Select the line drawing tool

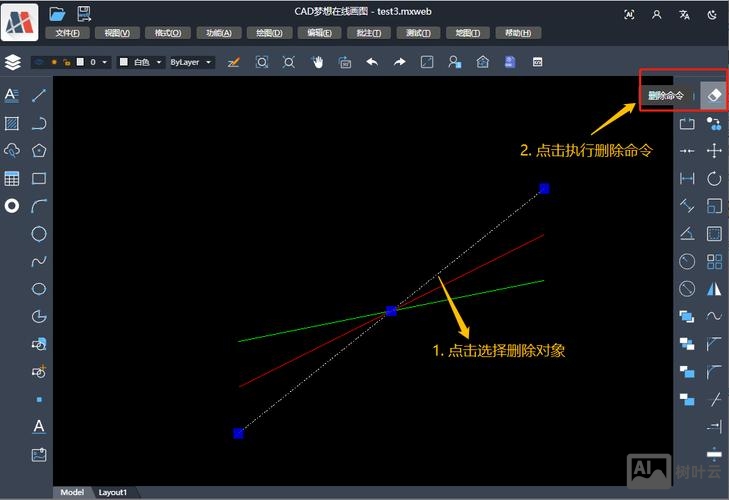[39, 96]
